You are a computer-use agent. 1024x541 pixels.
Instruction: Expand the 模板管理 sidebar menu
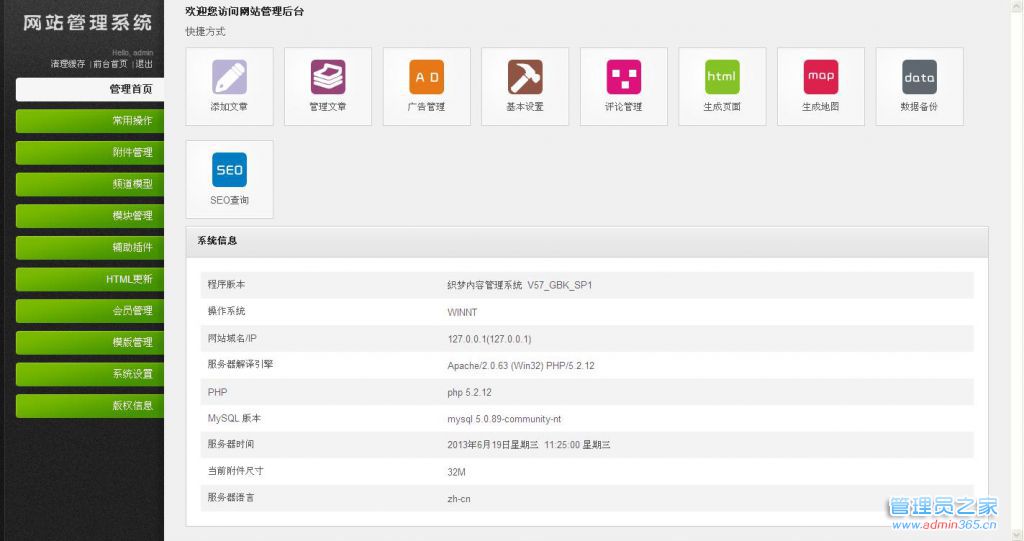[90, 342]
